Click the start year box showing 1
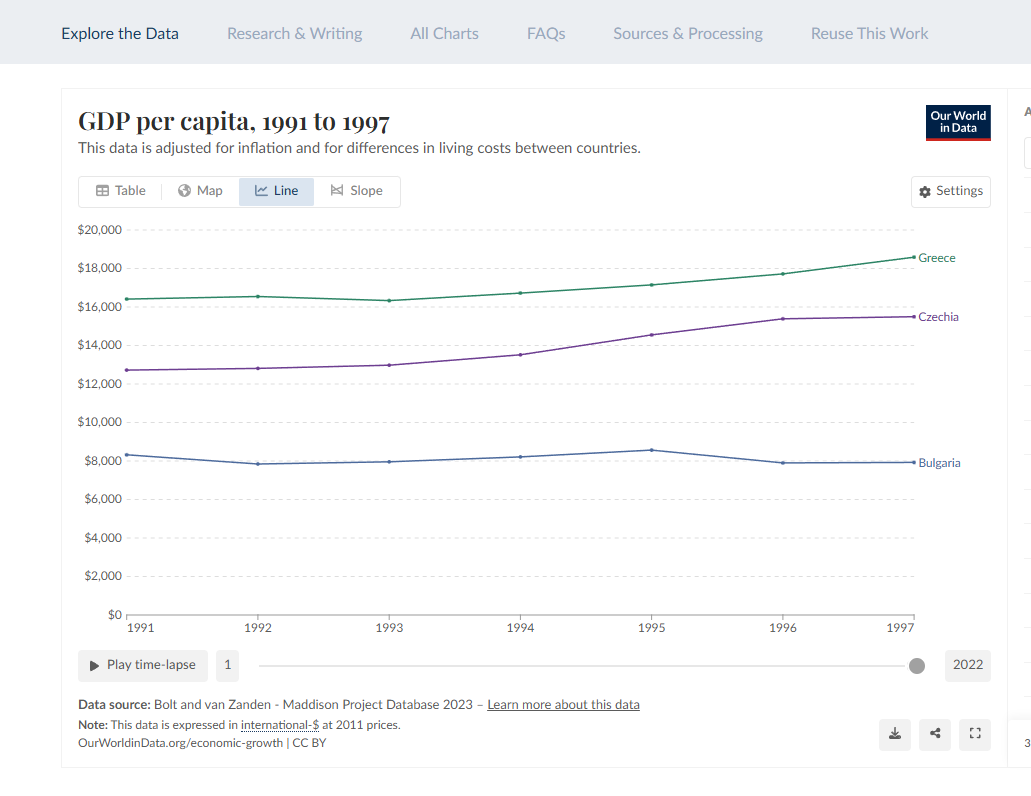The width and height of the screenshot is (1031, 796). click(228, 665)
